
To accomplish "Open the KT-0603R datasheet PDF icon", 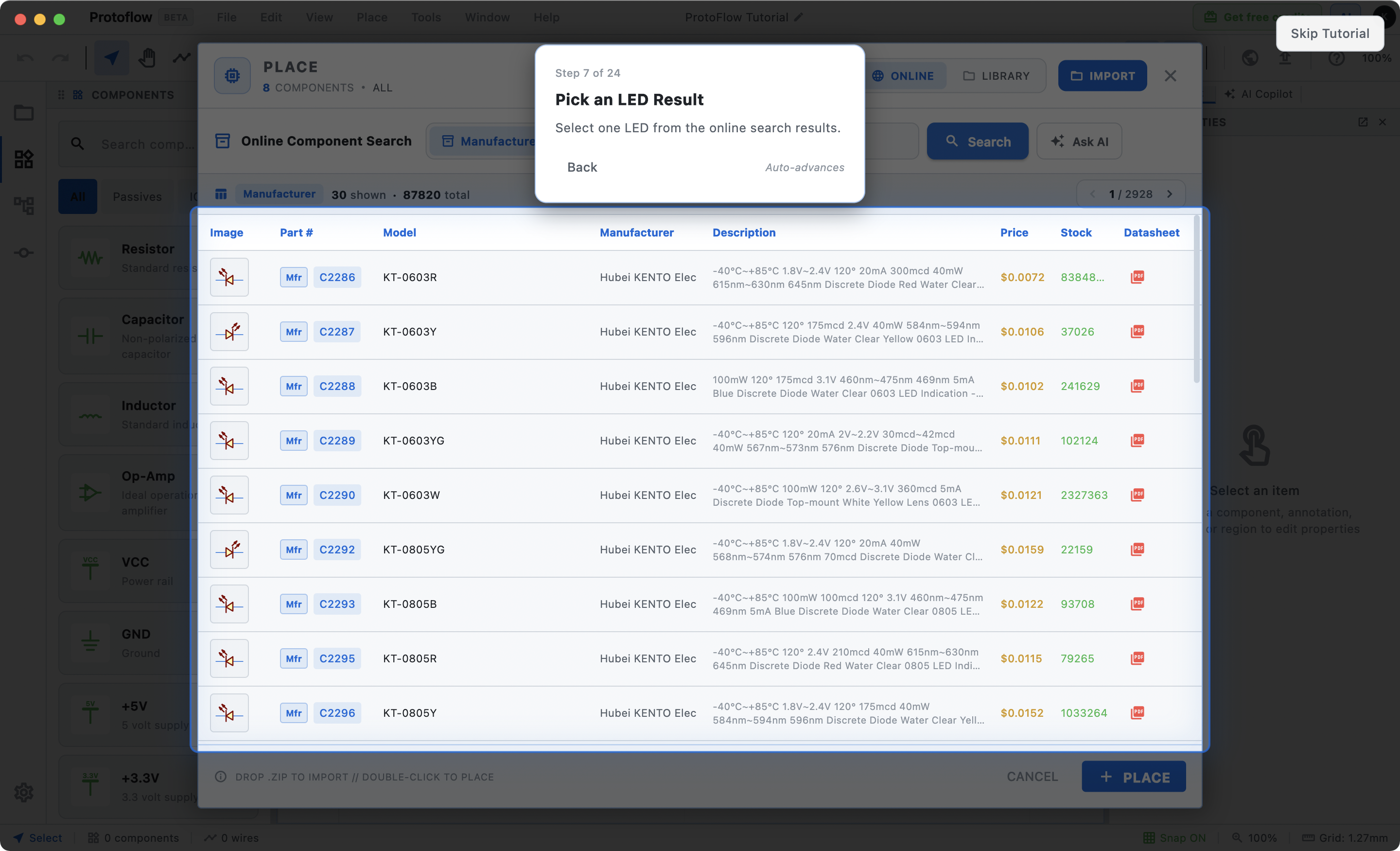I will tap(1137, 277).
